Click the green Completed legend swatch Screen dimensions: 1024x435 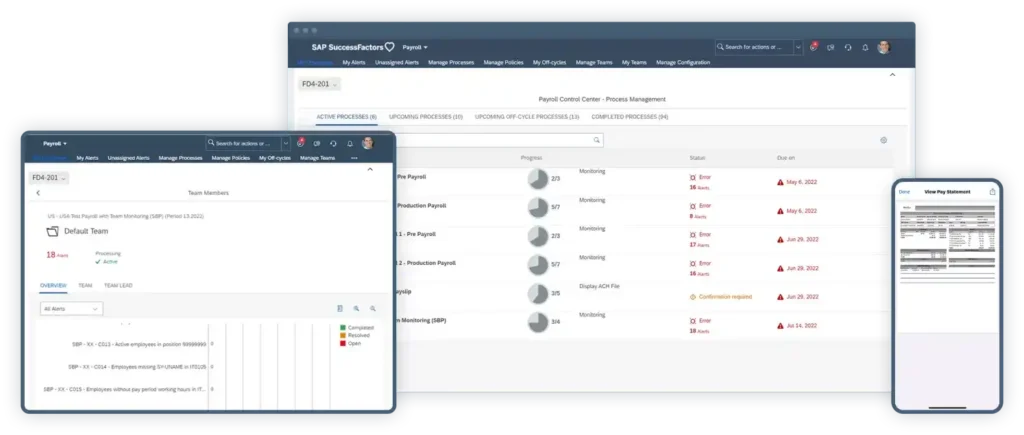click(x=343, y=328)
